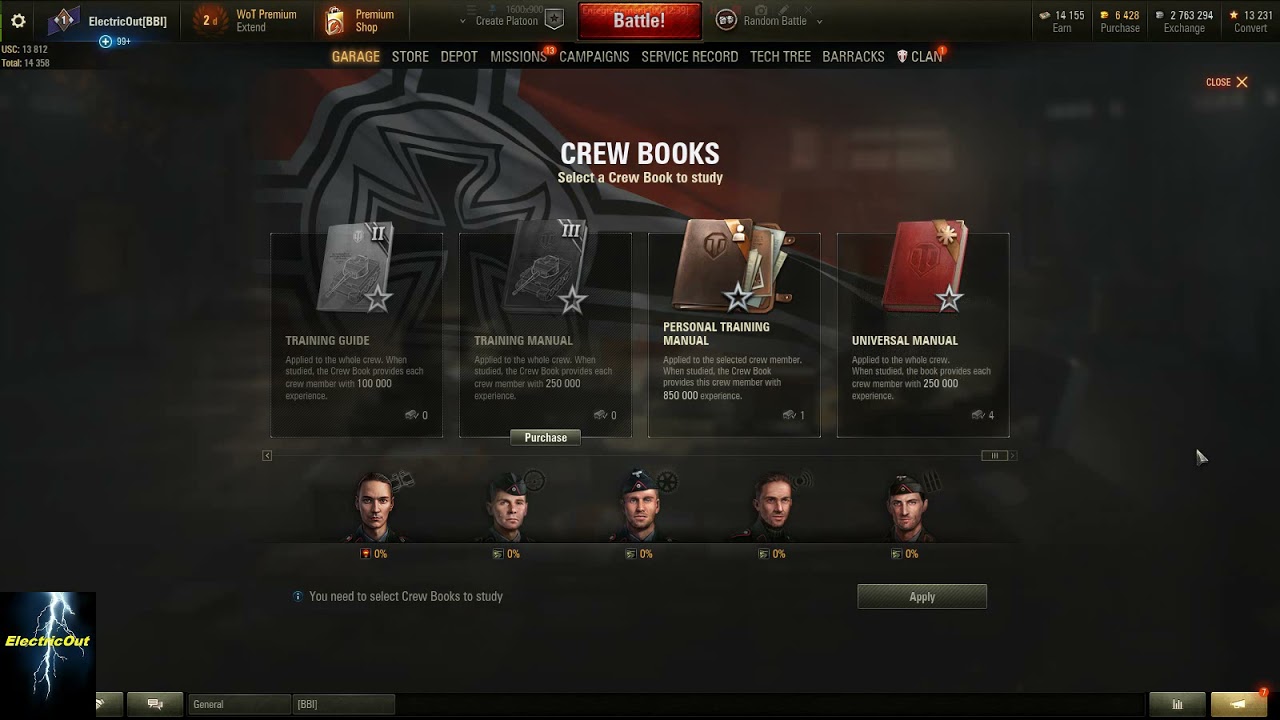Open the Create Platoon dropdown
The height and width of the screenshot is (720, 1280).
point(506,21)
